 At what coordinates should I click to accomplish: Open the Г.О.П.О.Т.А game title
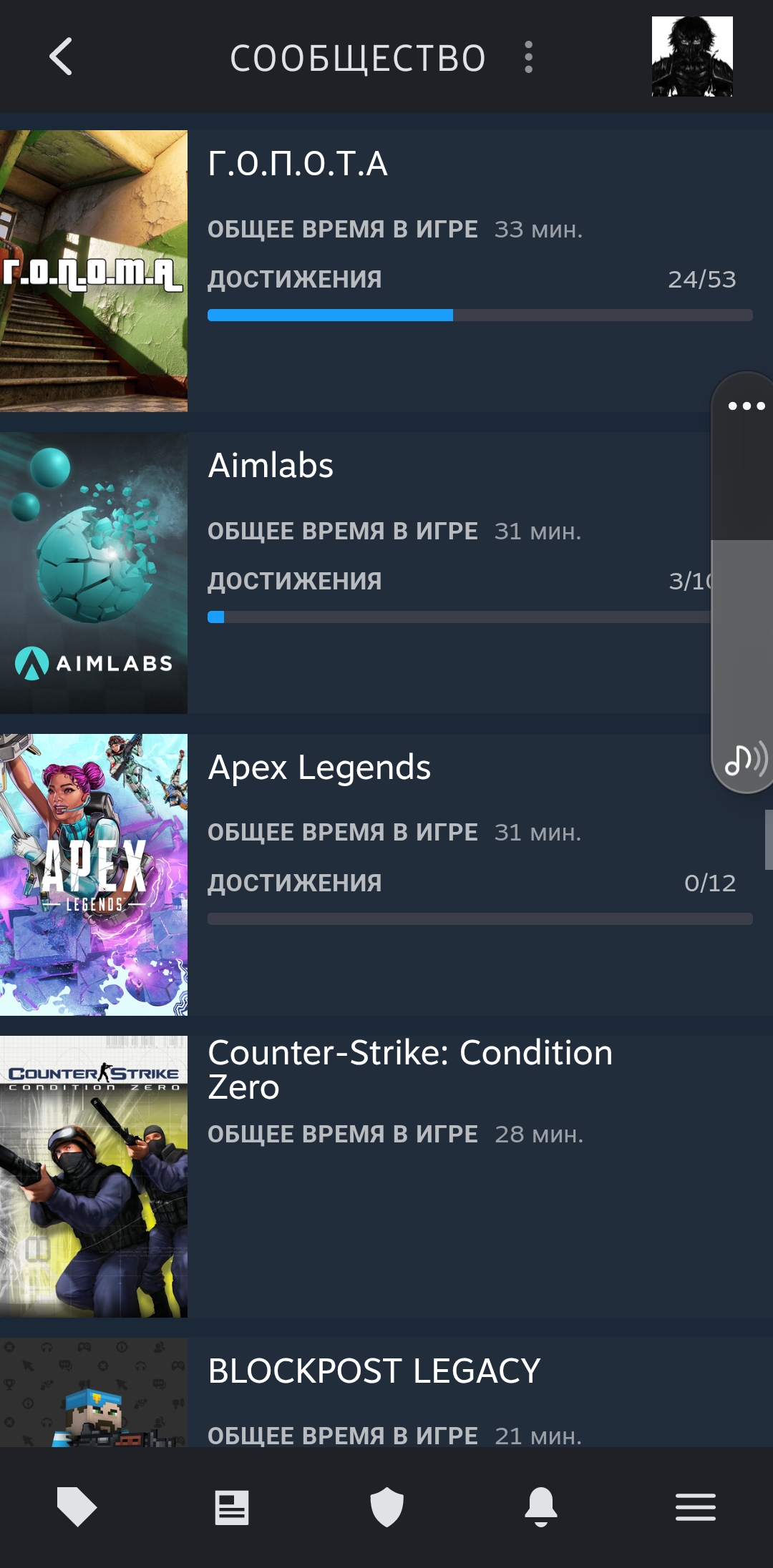pos(298,164)
